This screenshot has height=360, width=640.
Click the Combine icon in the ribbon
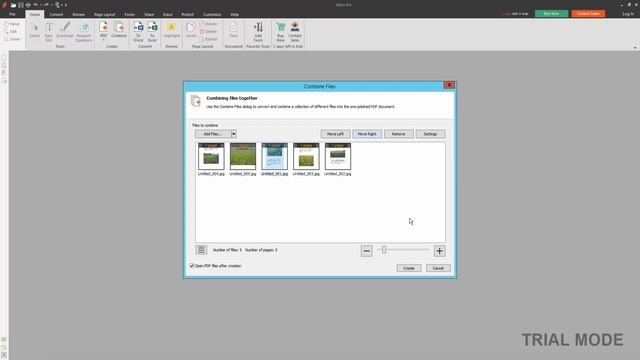coord(119,31)
